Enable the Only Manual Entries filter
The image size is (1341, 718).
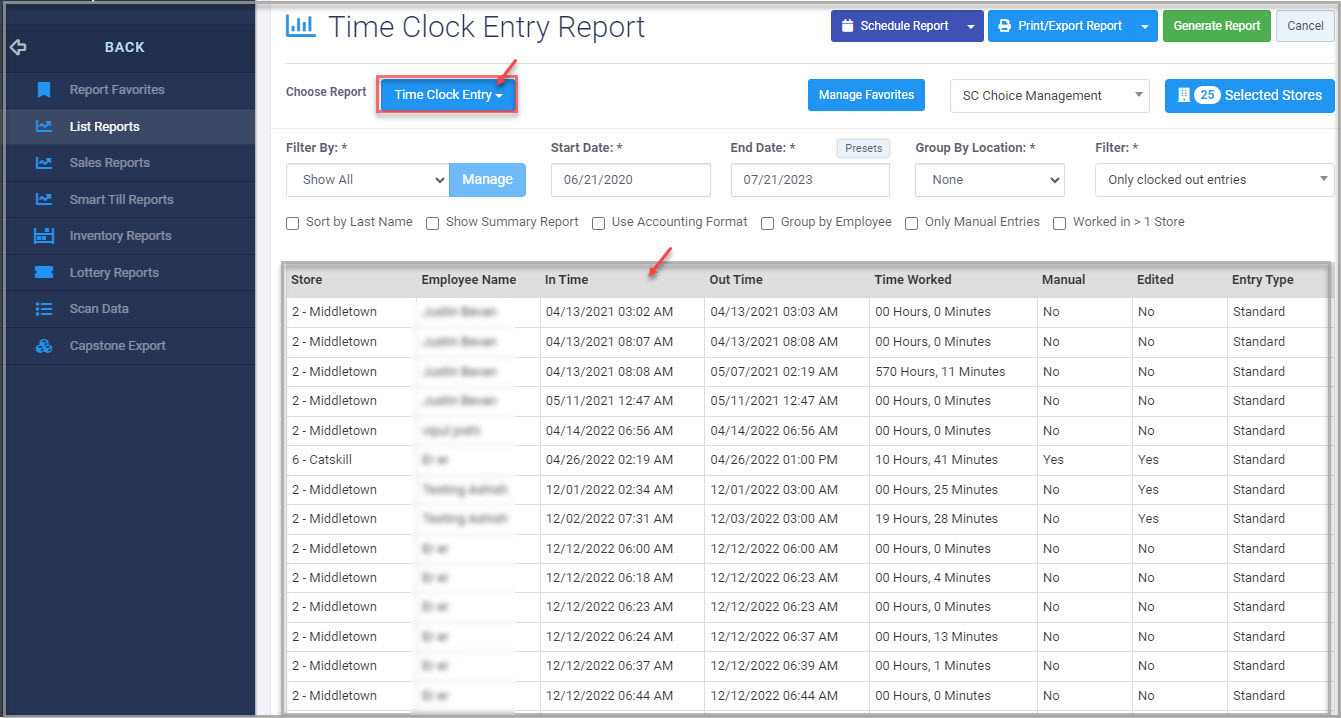pyautogui.click(x=911, y=222)
